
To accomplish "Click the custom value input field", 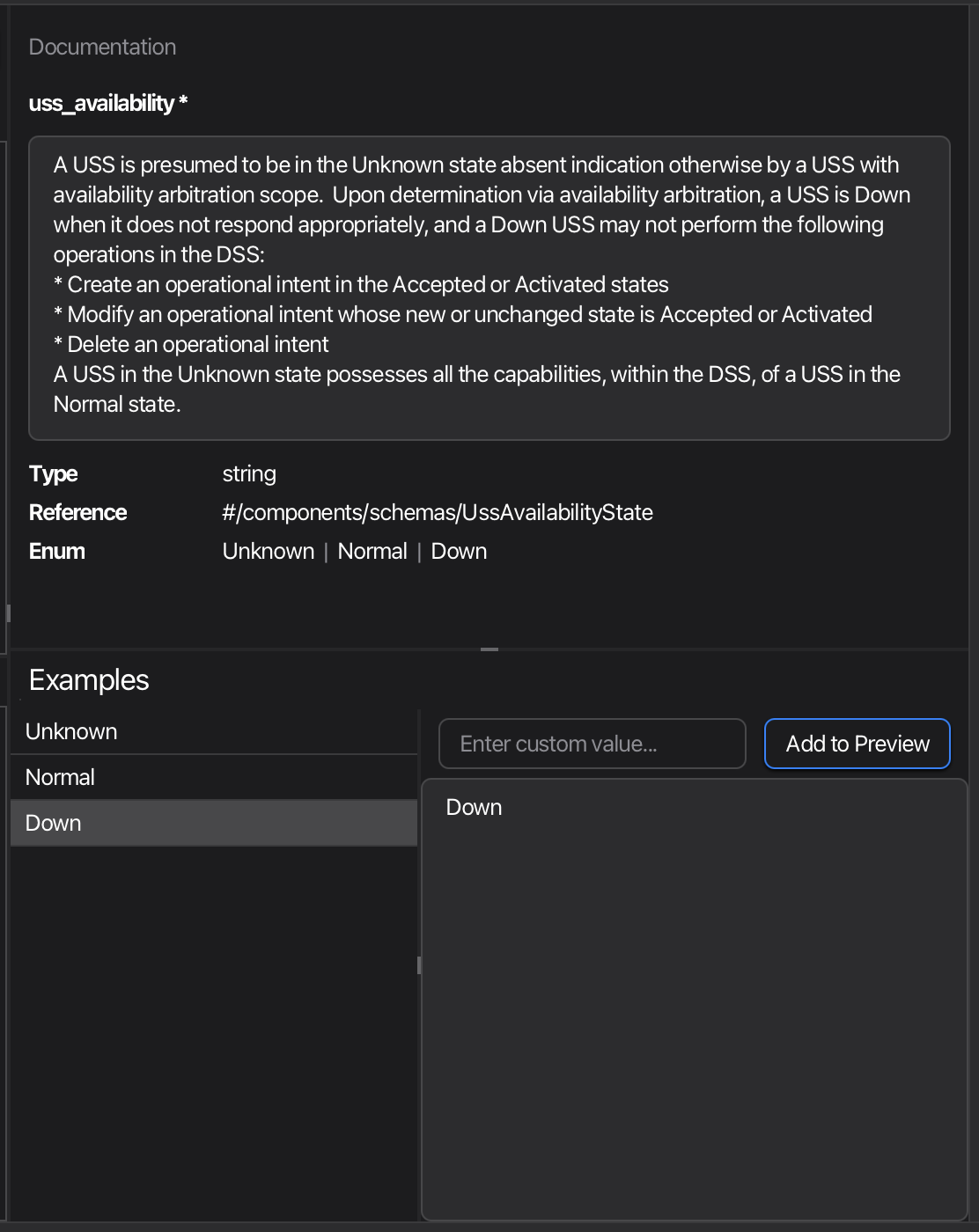I will point(592,744).
